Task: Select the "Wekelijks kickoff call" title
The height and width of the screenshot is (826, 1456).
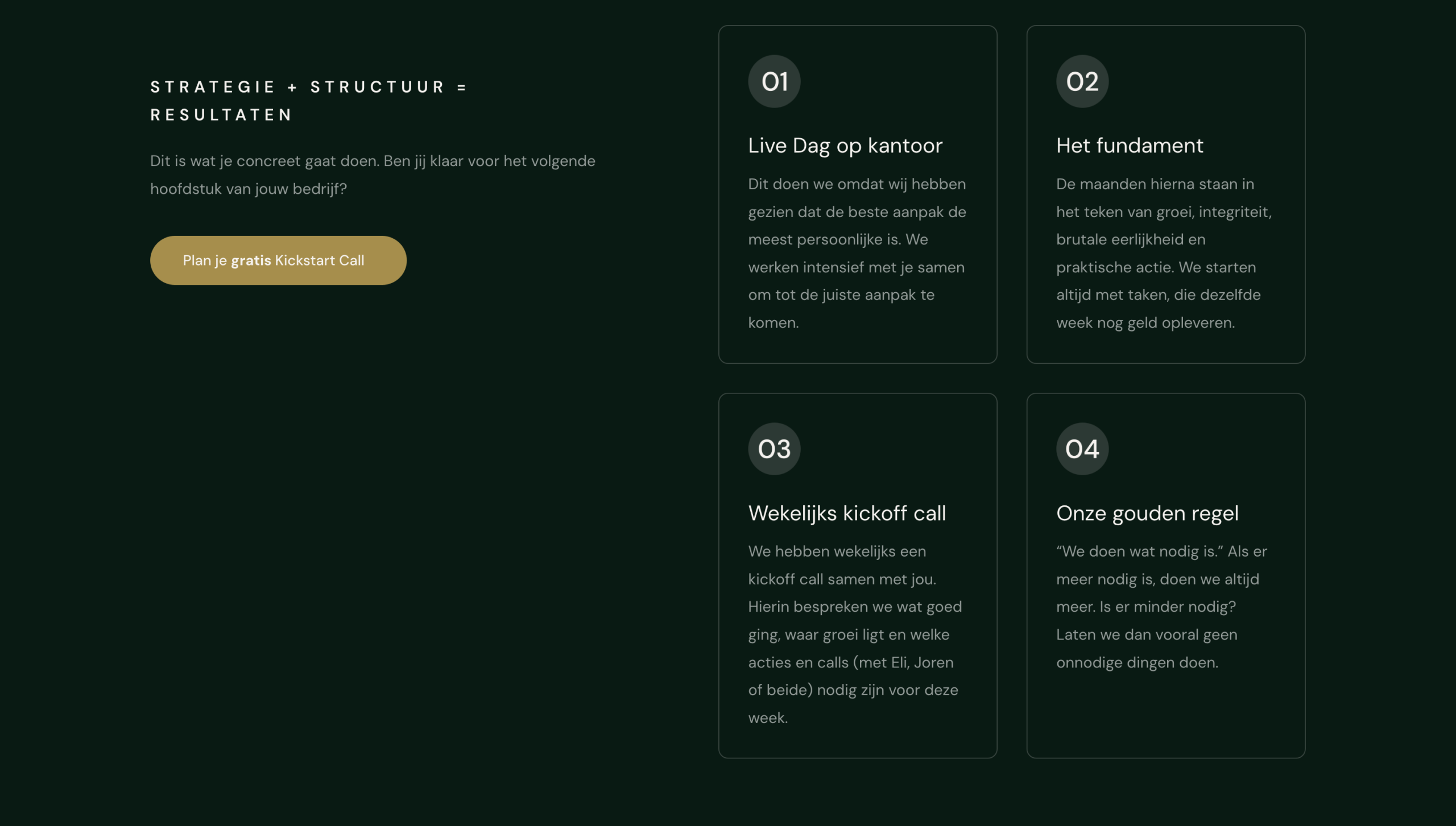Action: pyautogui.click(x=846, y=513)
